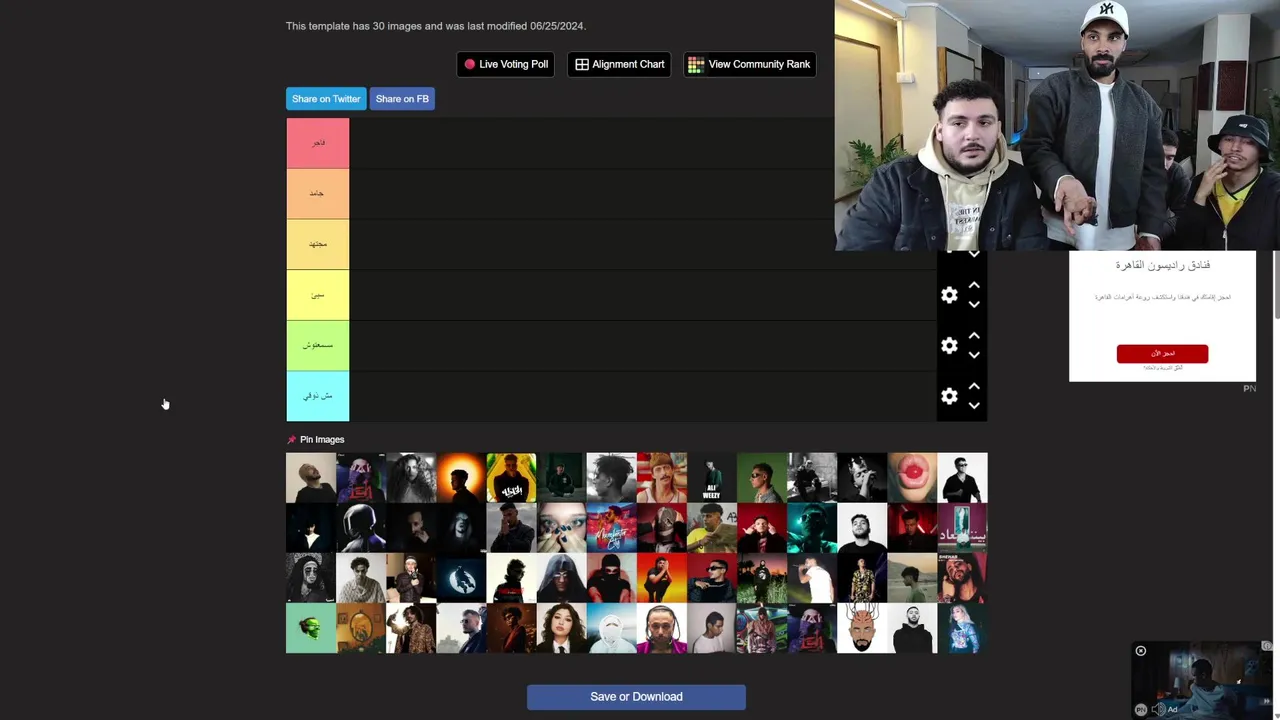This screenshot has width=1280, height=720.
Task: Move the cyan tier row down
Action: coord(974,405)
